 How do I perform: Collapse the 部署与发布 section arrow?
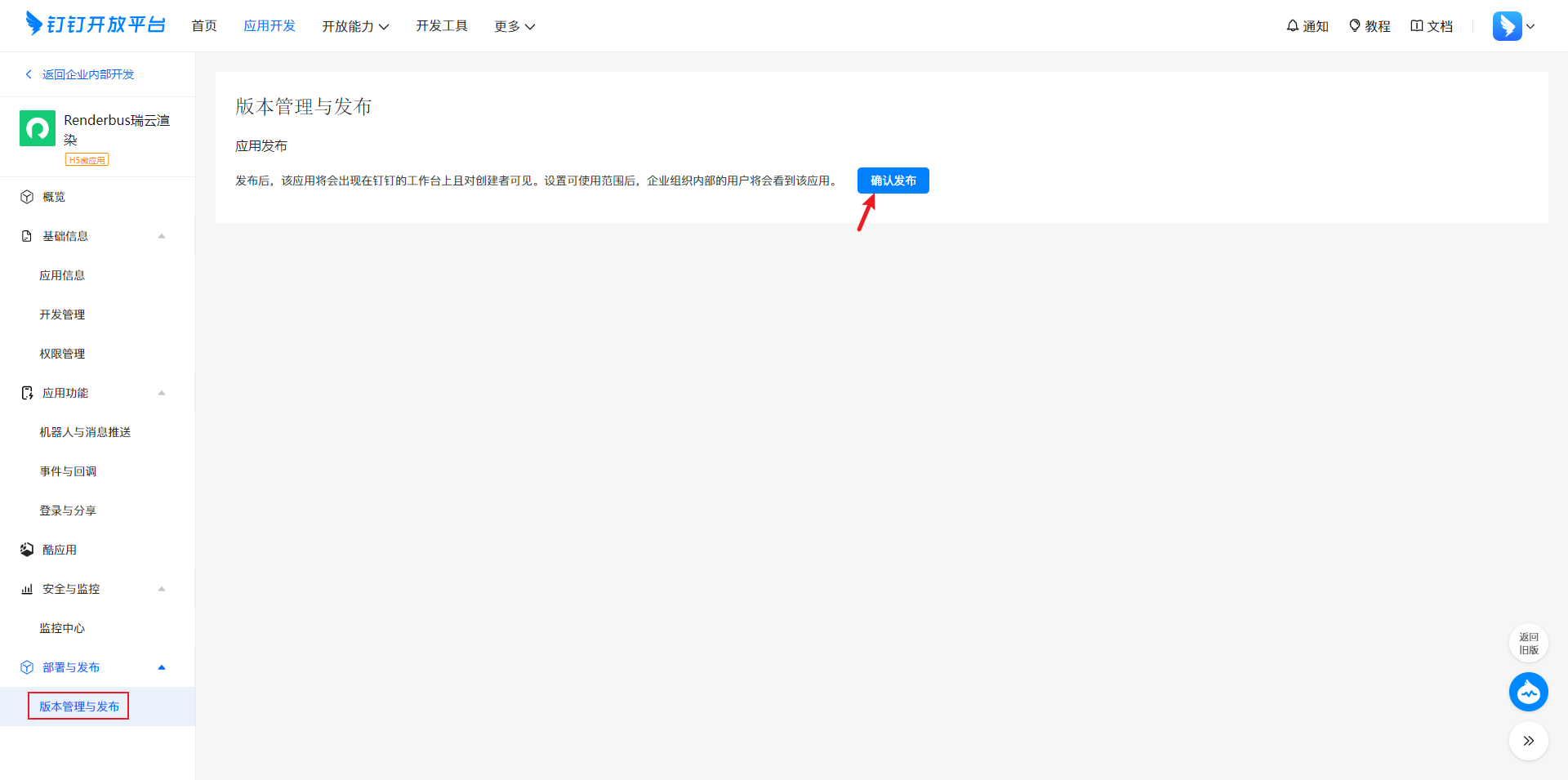[162, 667]
